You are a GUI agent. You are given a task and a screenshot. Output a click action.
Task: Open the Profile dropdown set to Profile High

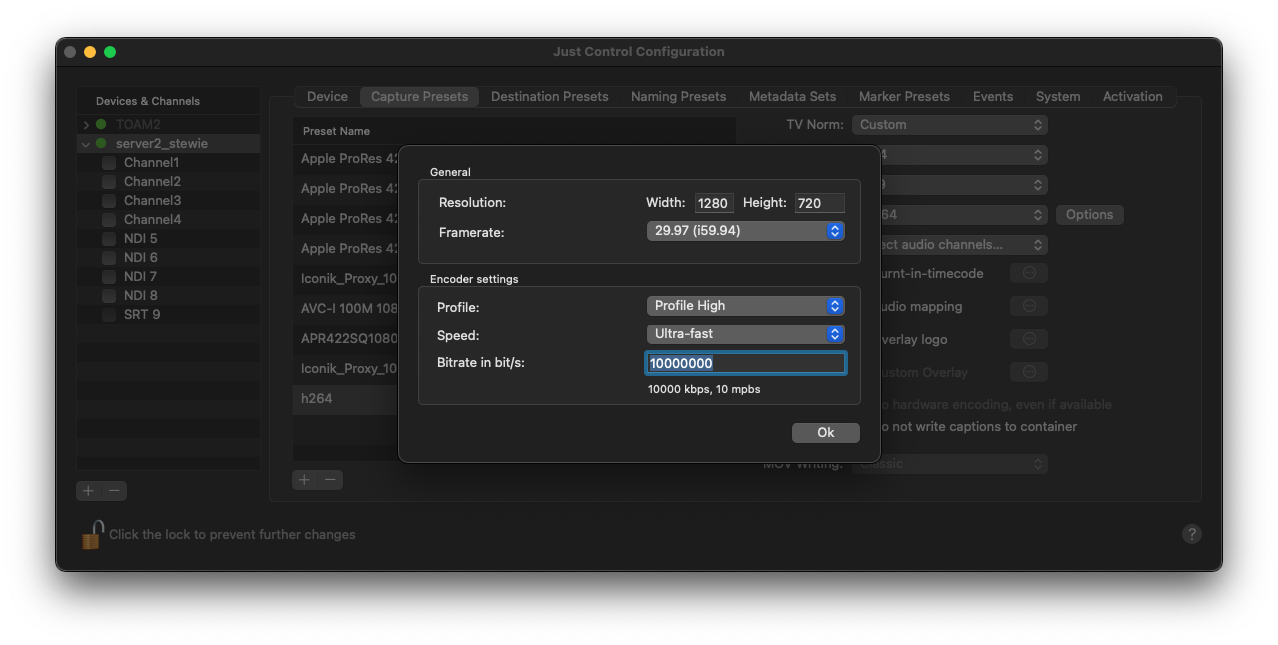[x=746, y=306]
